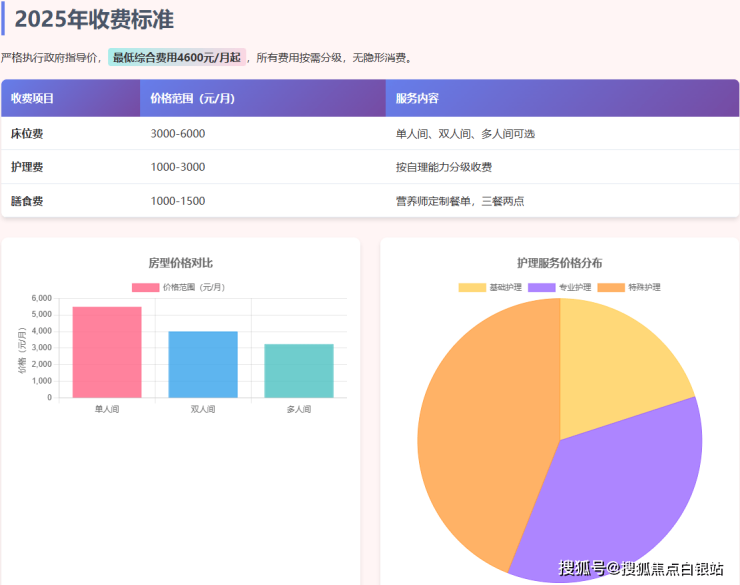Select the blue 双人间 bar
Screen dimensions: 740x585
(x=203, y=364)
